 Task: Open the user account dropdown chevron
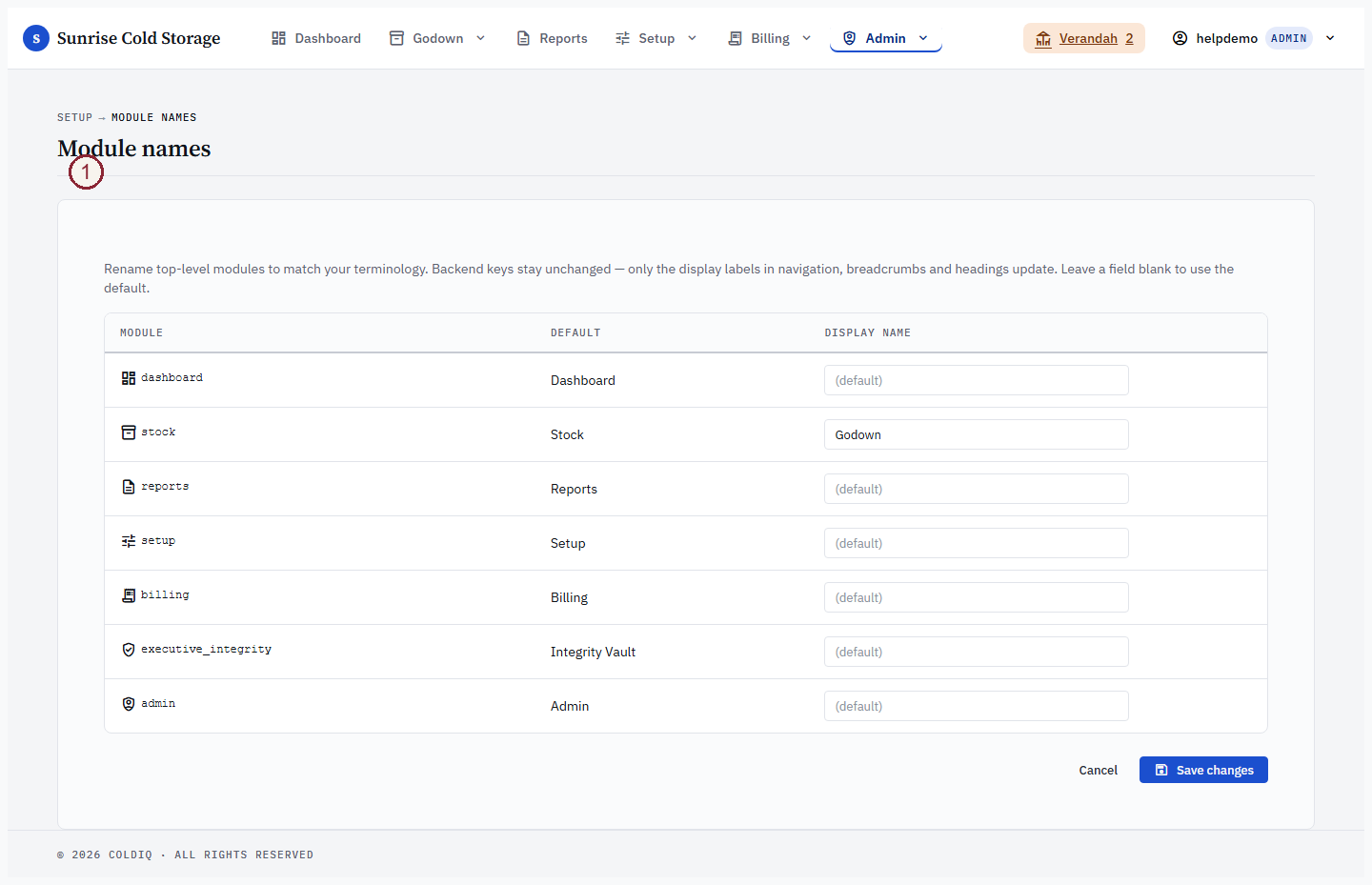pos(1330,38)
